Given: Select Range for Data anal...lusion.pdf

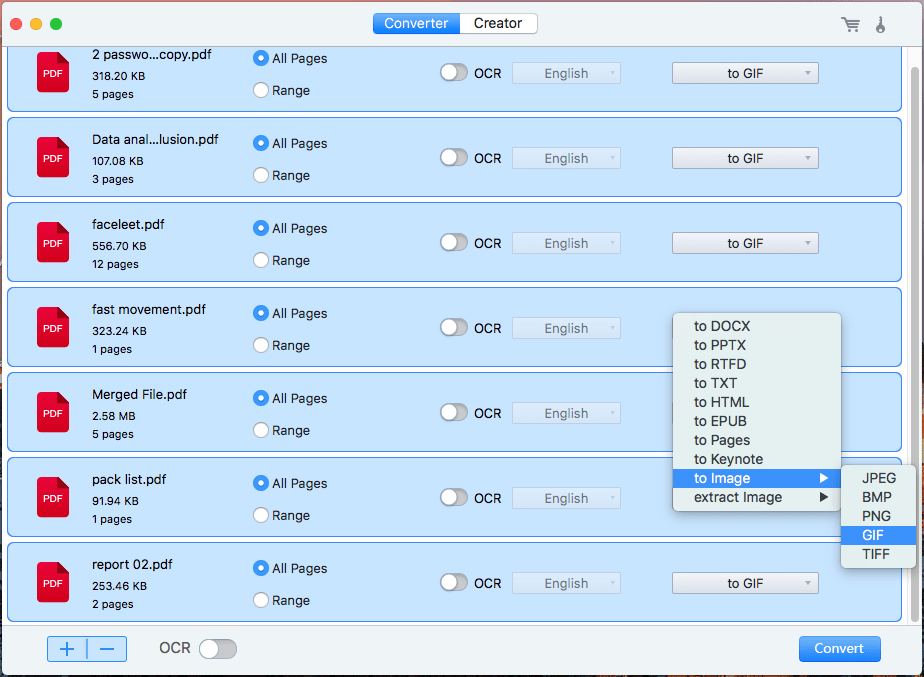Looking at the screenshot, I should tap(261, 175).
